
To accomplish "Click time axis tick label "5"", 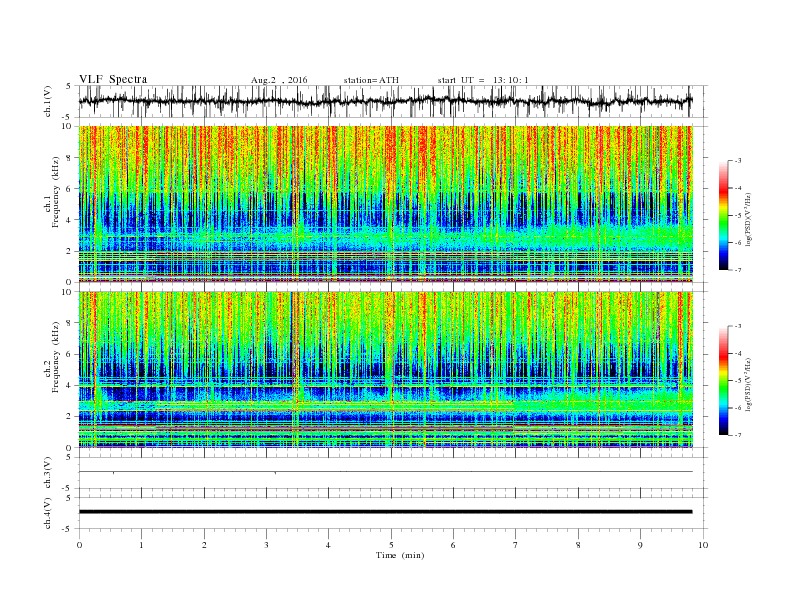I will tap(391, 545).
